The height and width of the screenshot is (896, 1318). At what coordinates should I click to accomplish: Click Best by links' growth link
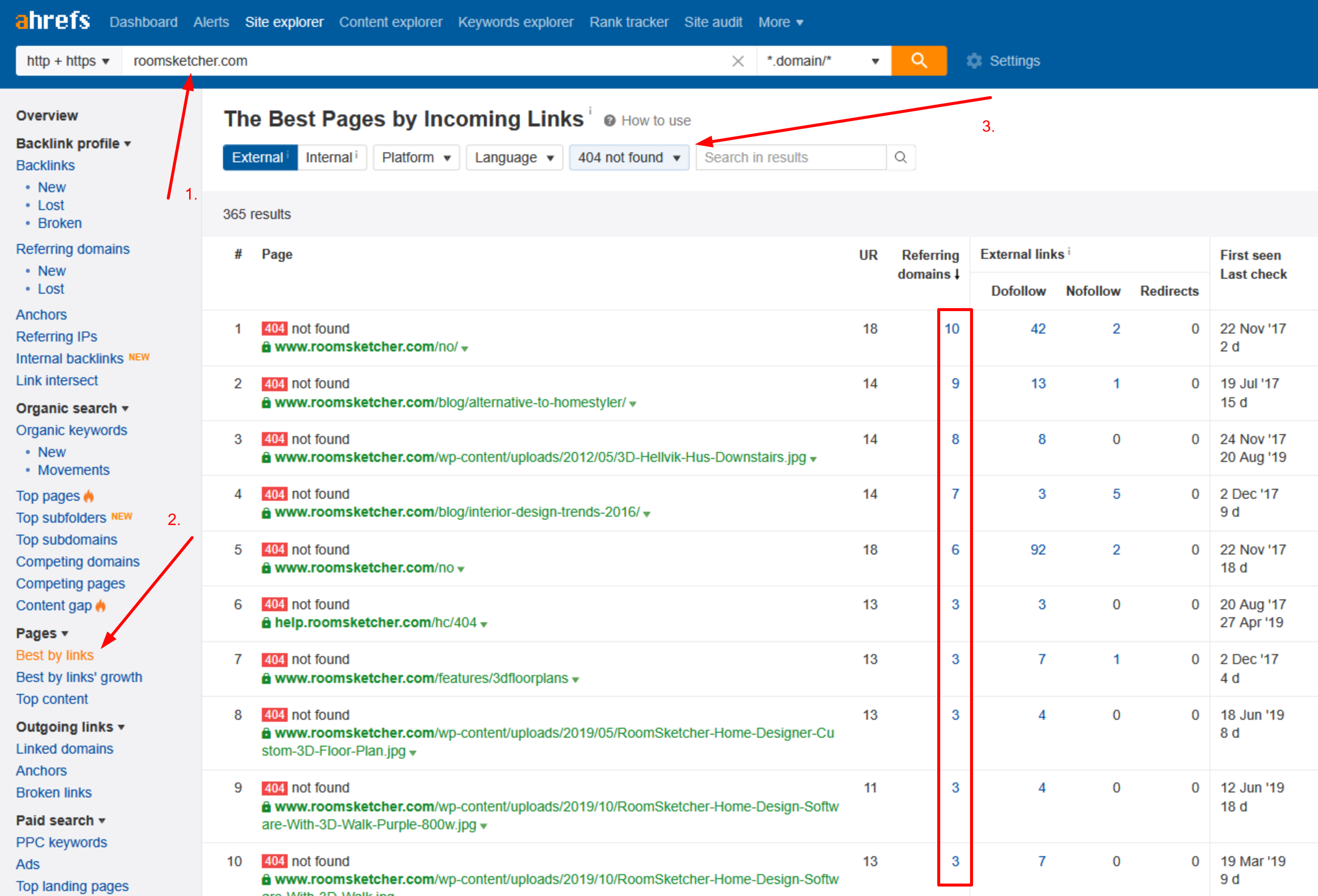(79, 677)
